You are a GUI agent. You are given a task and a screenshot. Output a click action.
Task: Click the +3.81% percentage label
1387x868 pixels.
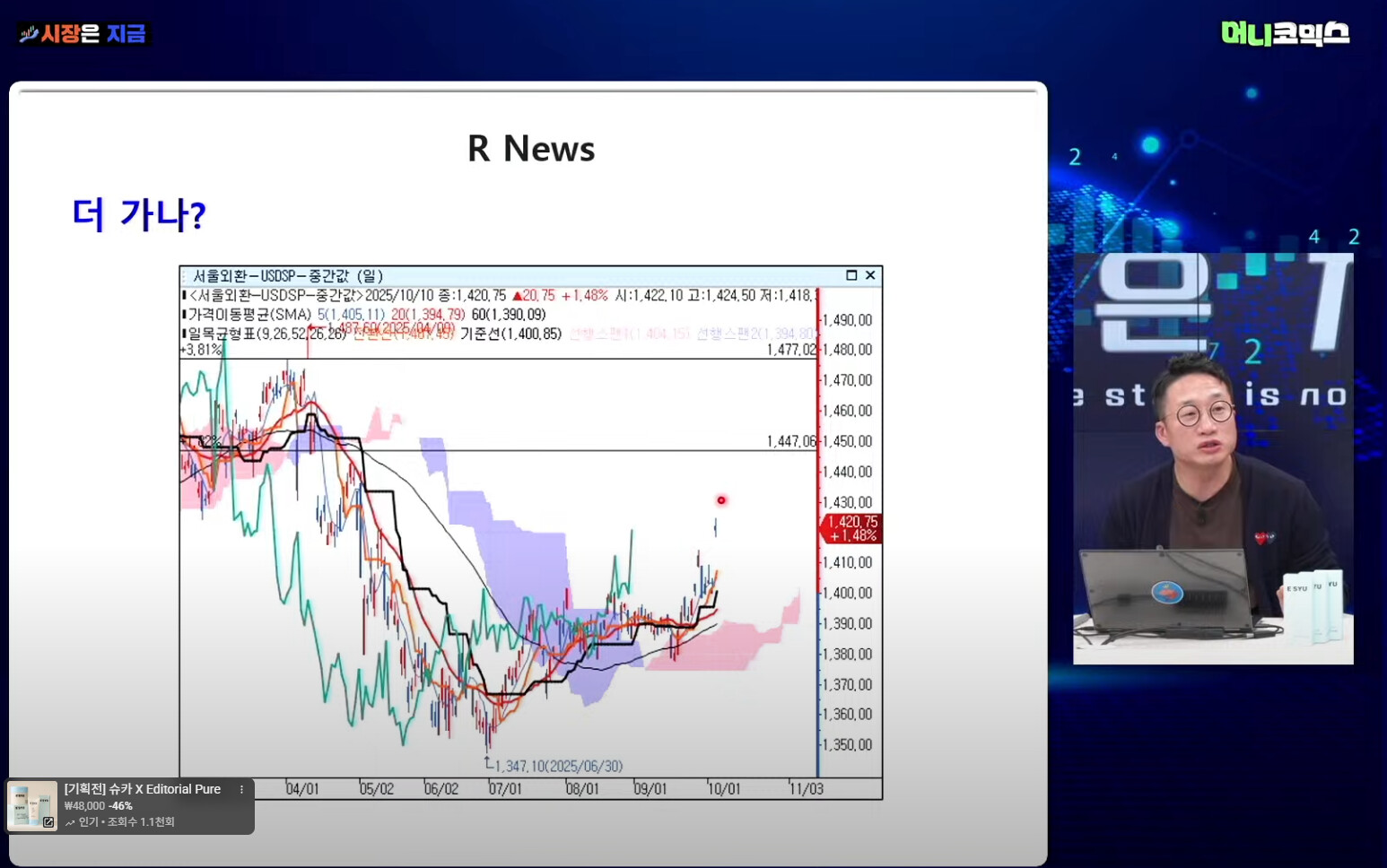click(201, 351)
